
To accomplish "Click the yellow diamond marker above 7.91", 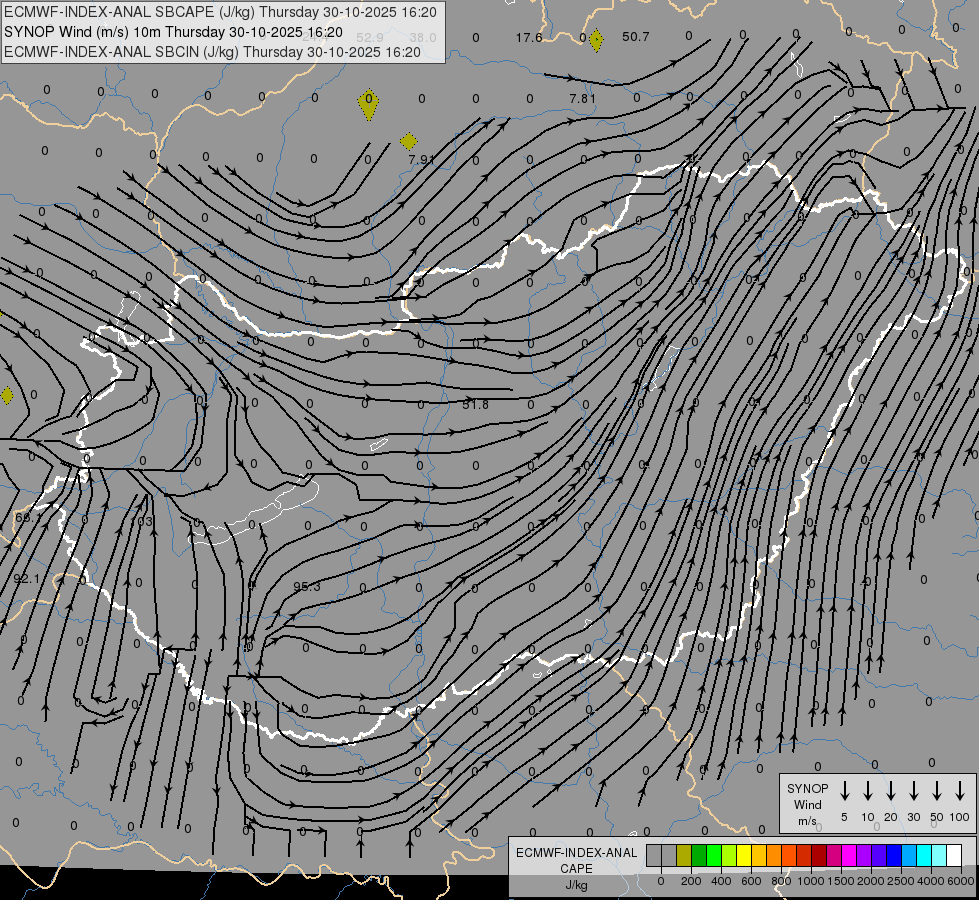I will [408, 141].
